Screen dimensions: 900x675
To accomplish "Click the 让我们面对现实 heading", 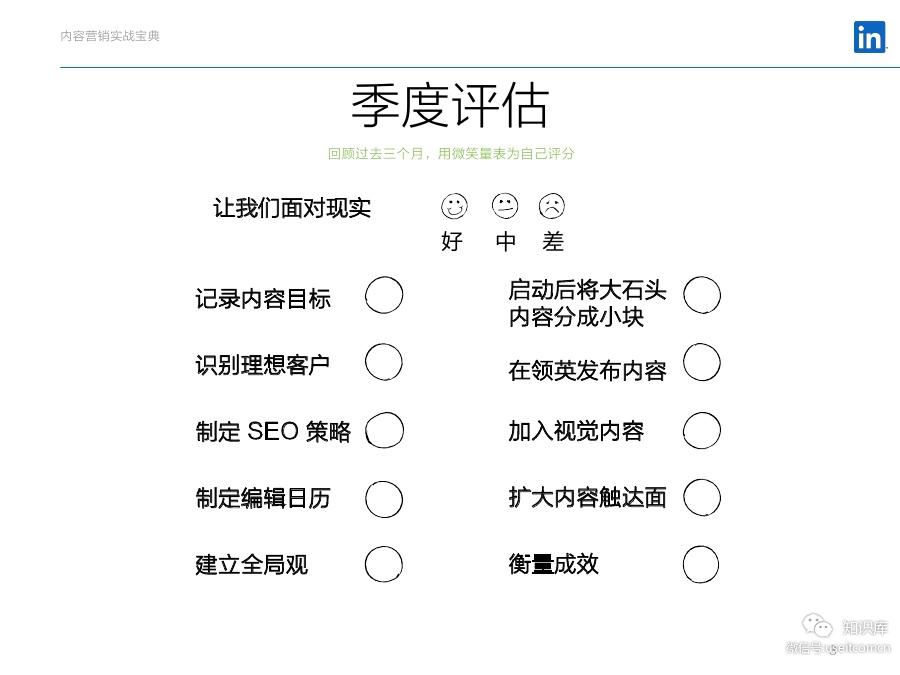I will [292, 208].
